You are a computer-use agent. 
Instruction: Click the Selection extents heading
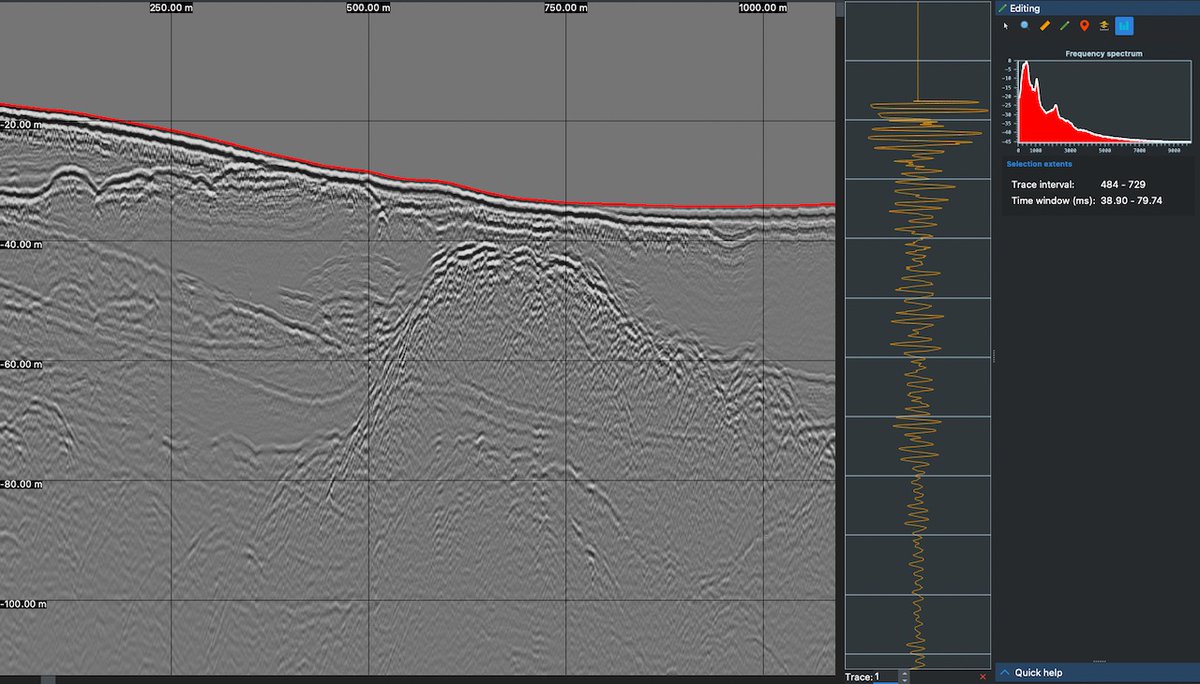(x=1039, y=164)
